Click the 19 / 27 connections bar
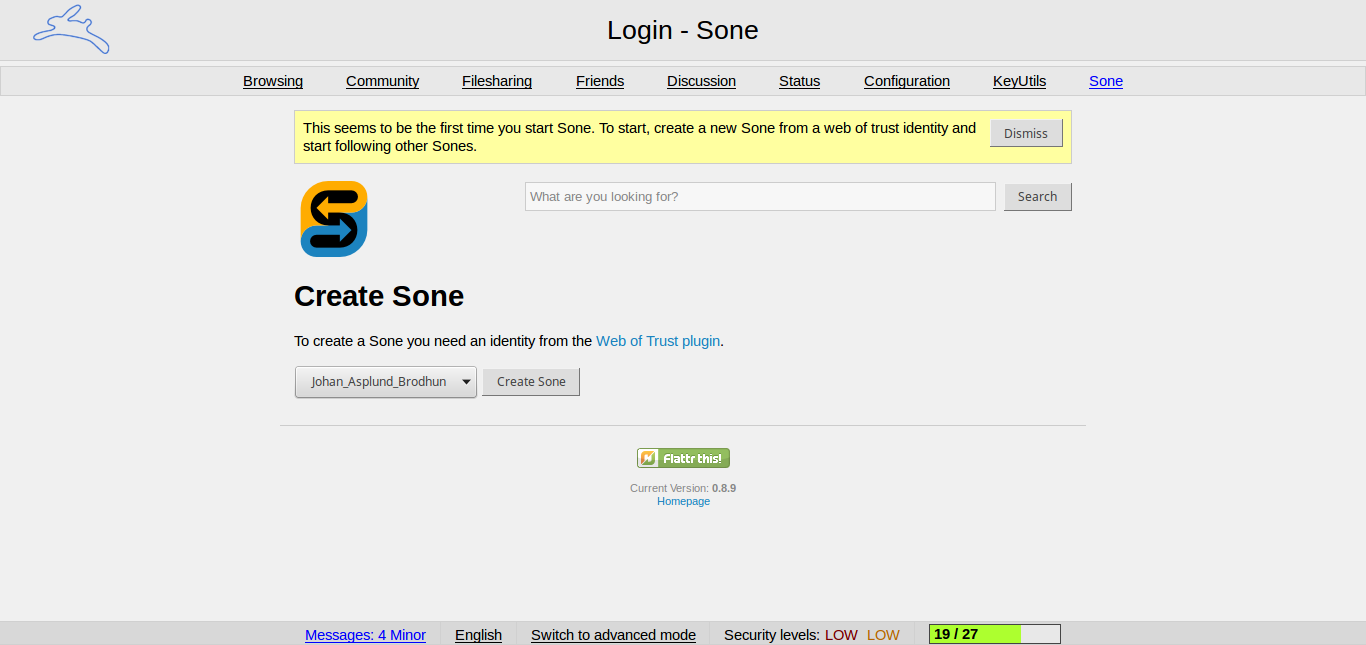Viewport: 1366px width, 645px height. tap(995, 634)
